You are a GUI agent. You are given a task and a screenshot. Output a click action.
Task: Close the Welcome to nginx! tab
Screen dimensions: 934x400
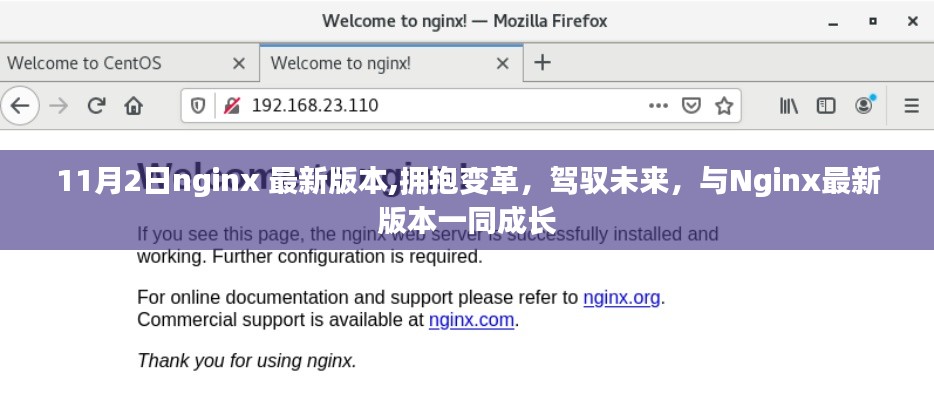[503, 63]
